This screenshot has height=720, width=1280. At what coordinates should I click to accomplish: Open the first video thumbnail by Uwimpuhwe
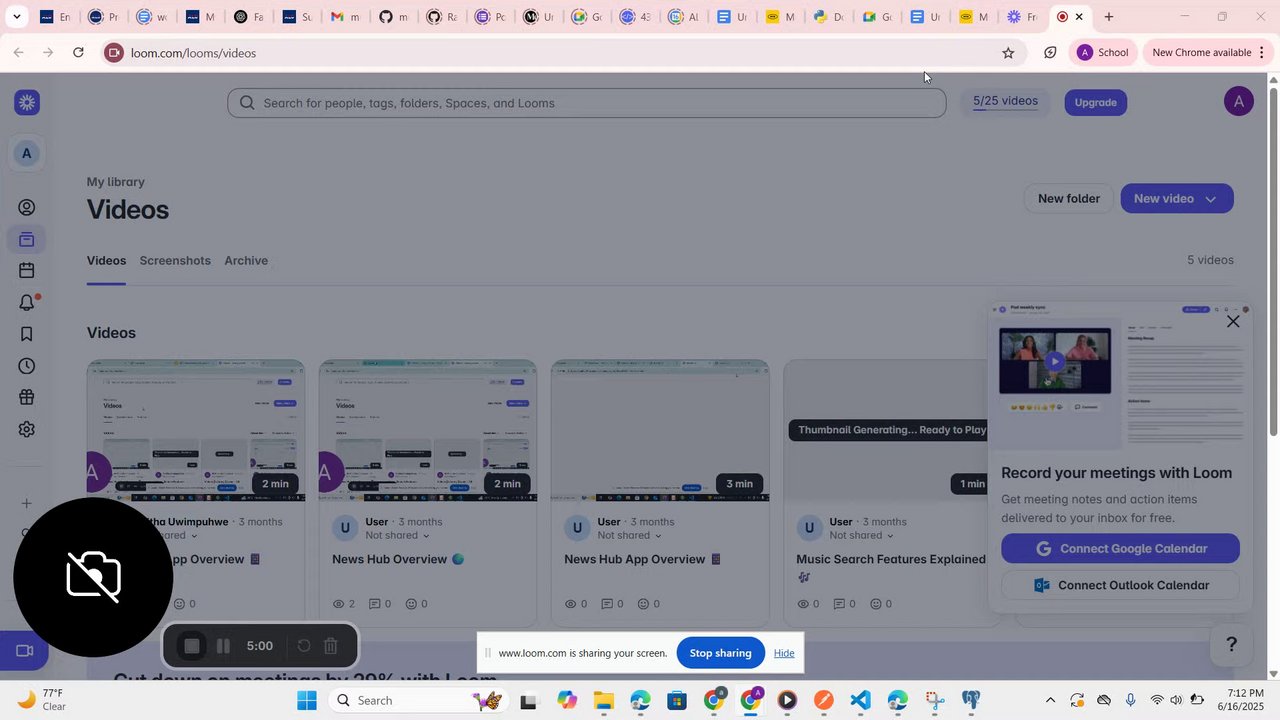pos(196,431)
